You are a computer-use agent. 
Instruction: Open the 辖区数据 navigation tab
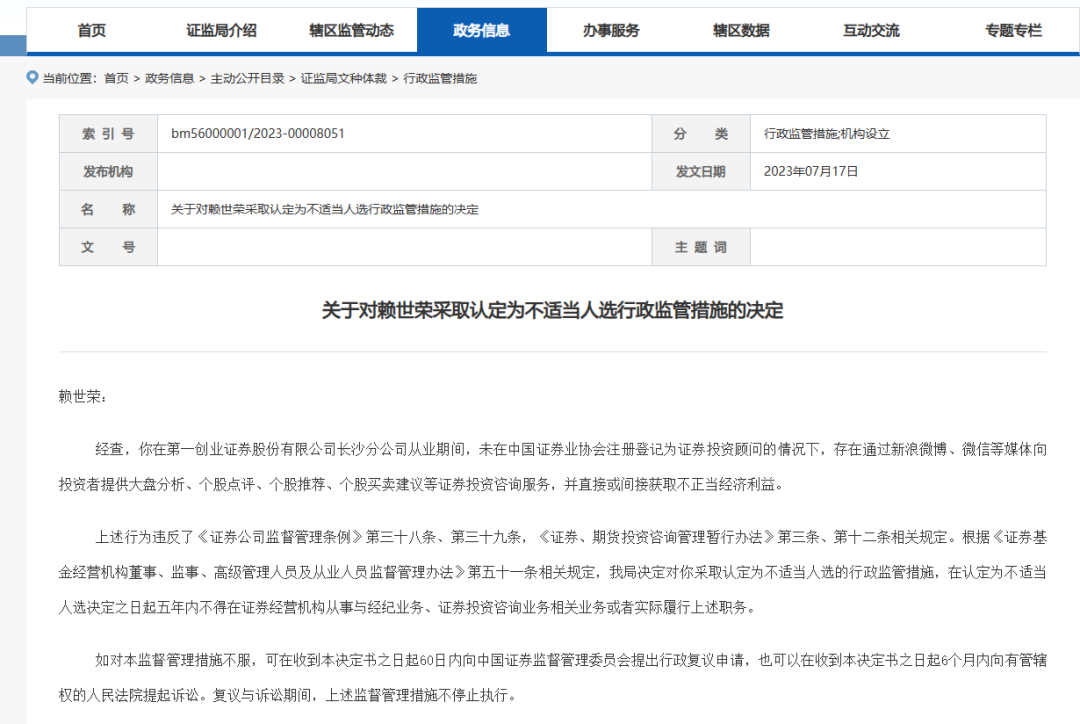pyautogui.click(x=741, y=30)
